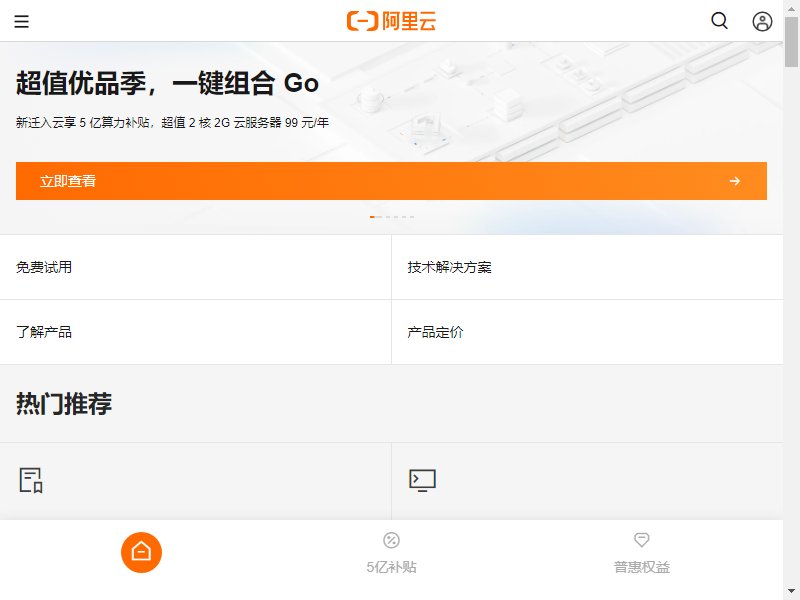Click the percent icon above 5亿补贴
800x600 pixels.
coord(391,540)
